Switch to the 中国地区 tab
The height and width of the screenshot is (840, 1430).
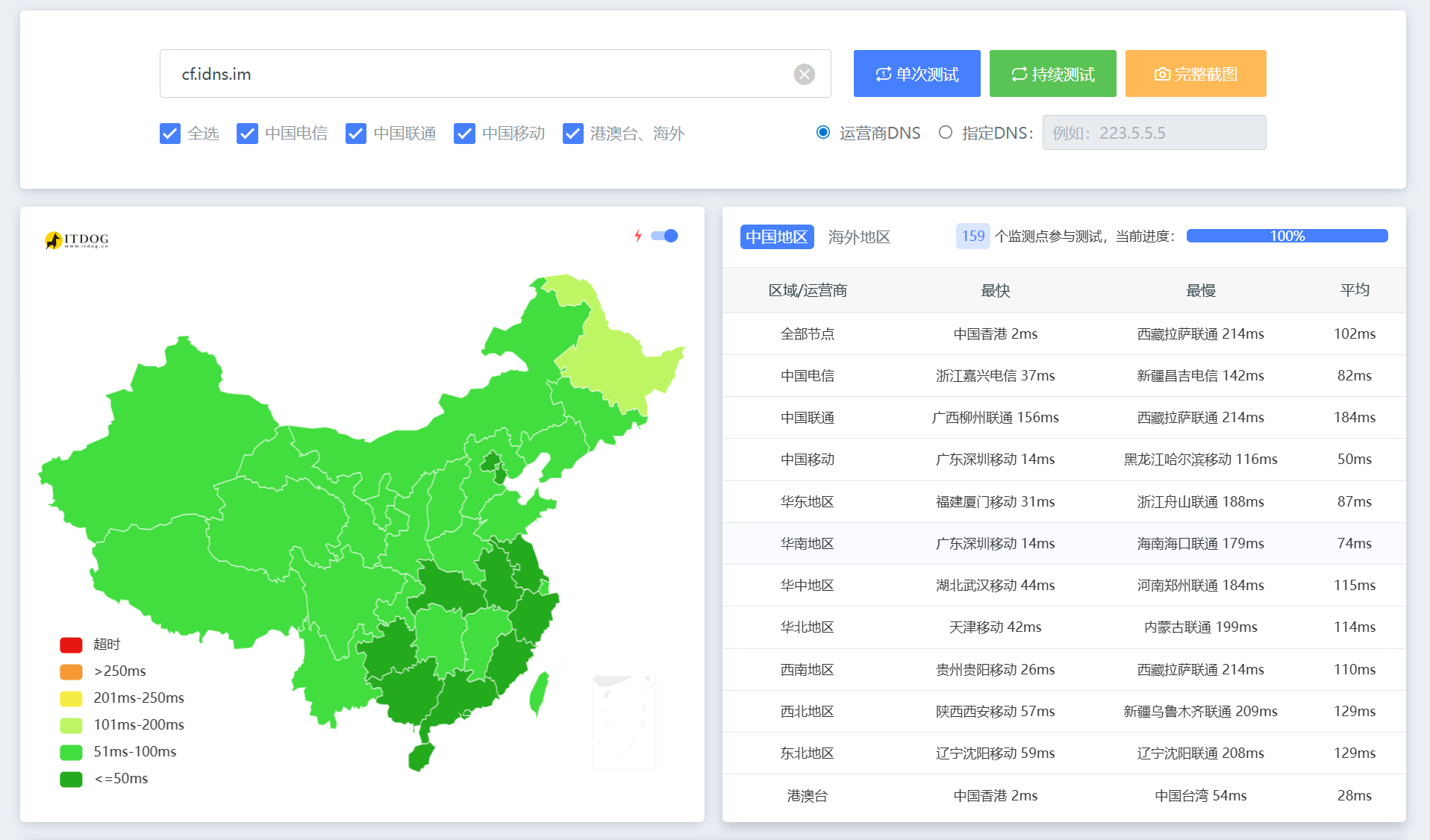pos(776,236)
